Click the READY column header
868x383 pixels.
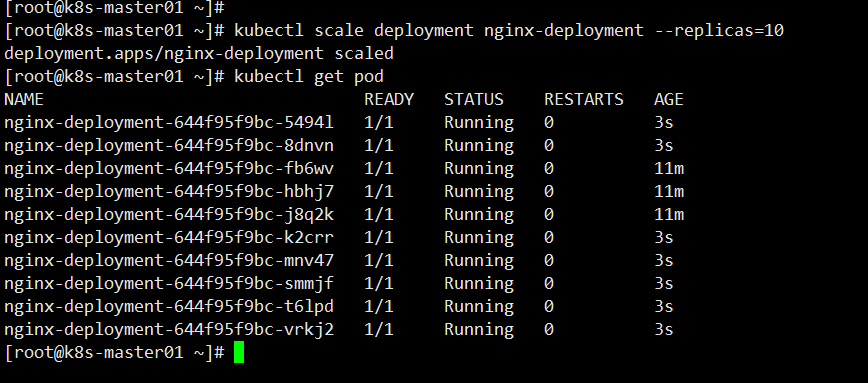pyautogui.click(x=389, y=99)
